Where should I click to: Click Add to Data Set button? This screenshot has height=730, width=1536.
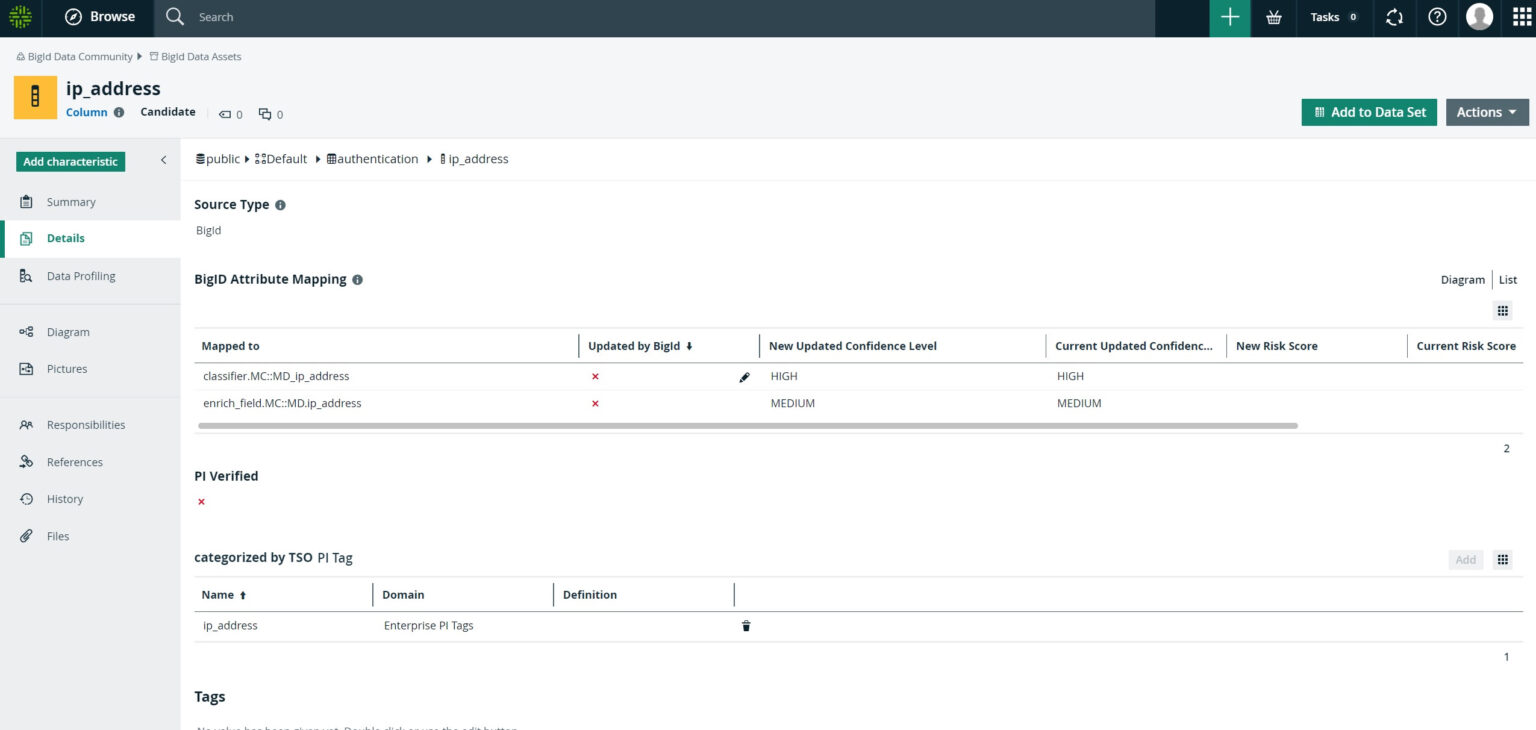click(x=1369, y=112)
